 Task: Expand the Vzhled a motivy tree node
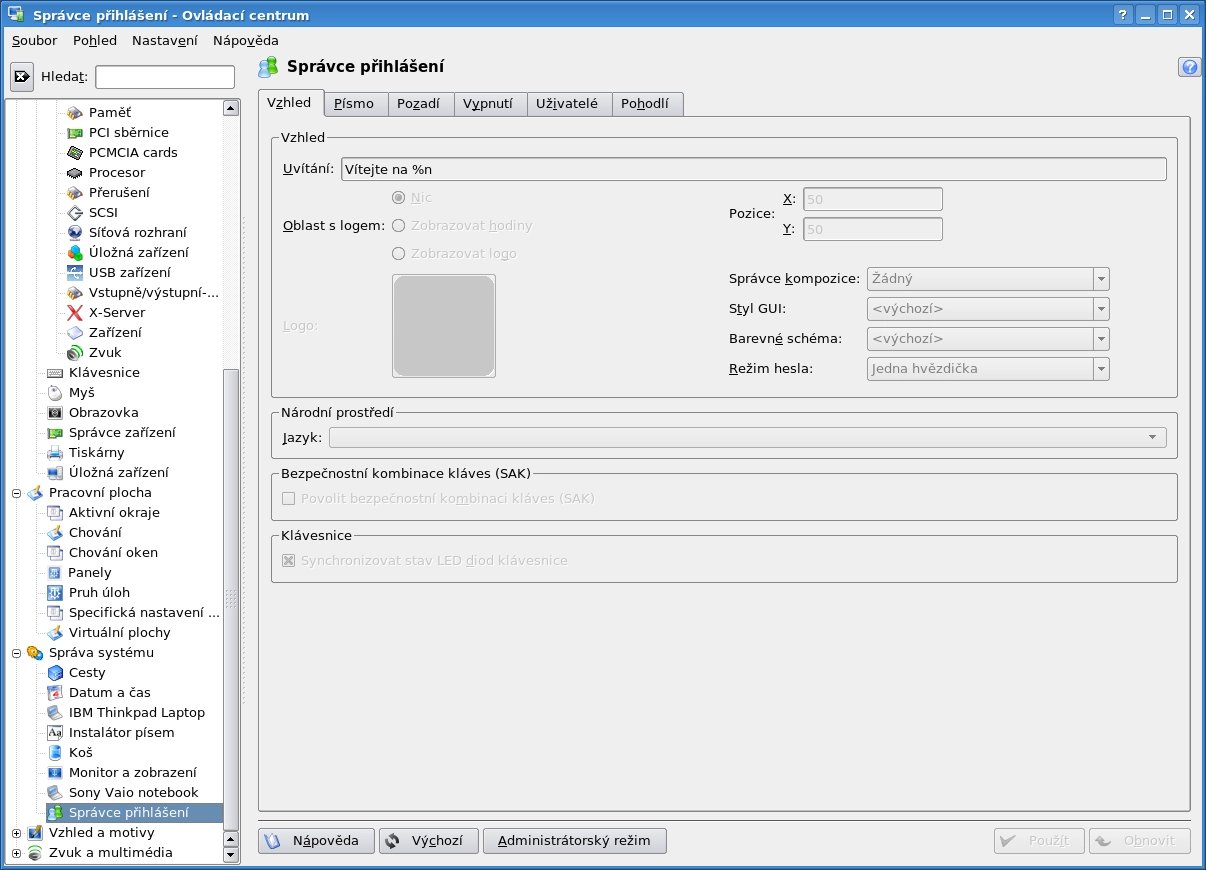pyautogui.click(x=16, y=832)
